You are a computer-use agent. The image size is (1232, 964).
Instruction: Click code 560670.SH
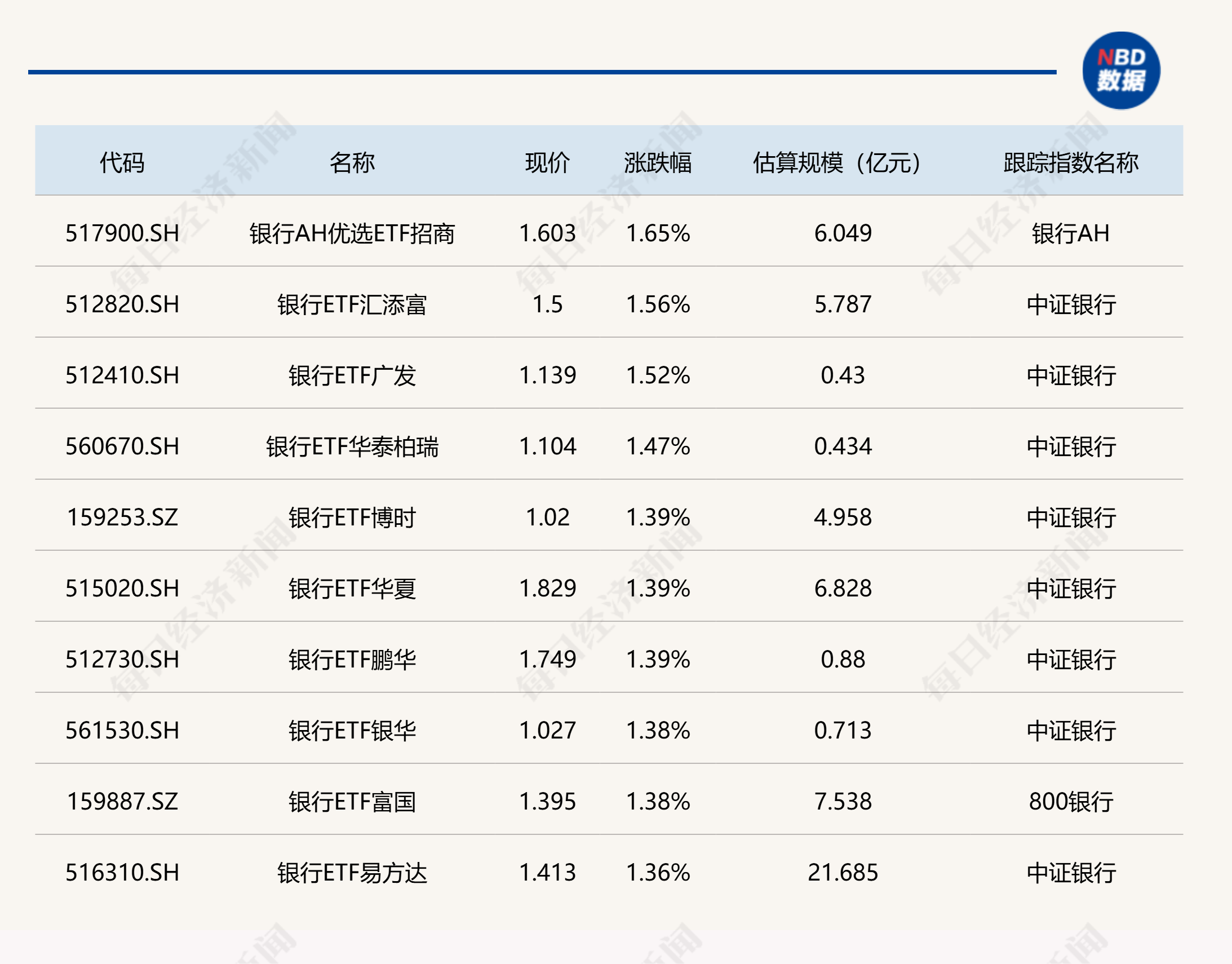coord(122,446)
